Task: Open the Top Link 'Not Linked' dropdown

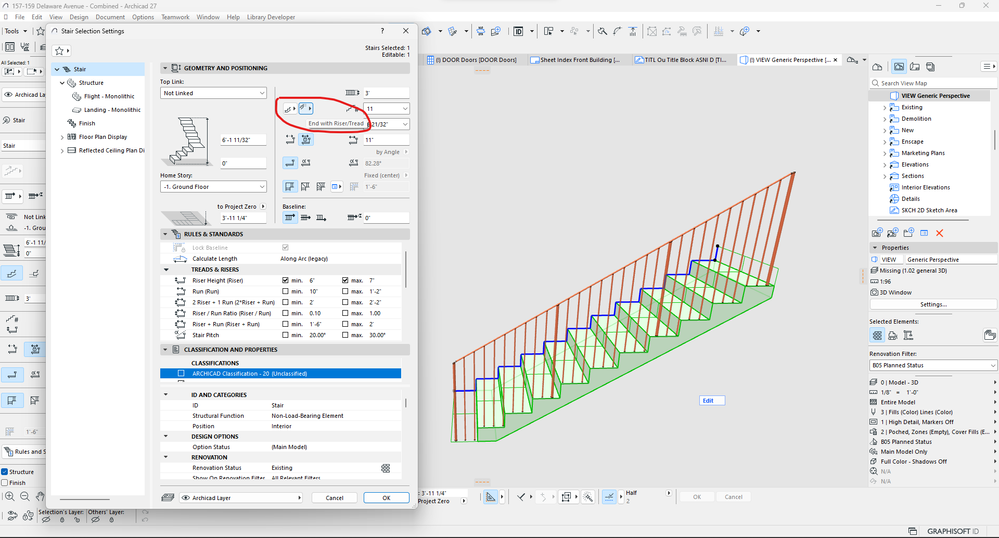Action: [213, 93]
